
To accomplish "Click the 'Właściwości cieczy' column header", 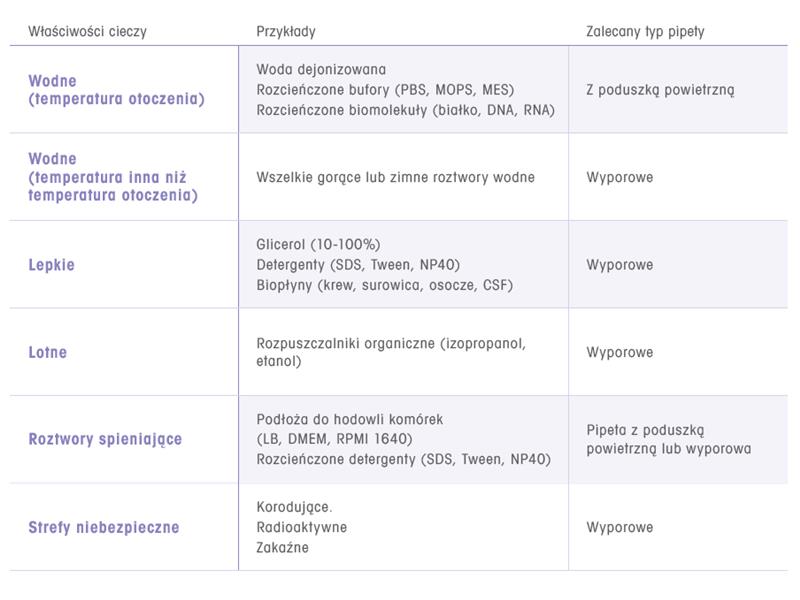I will tap(88, 31).
